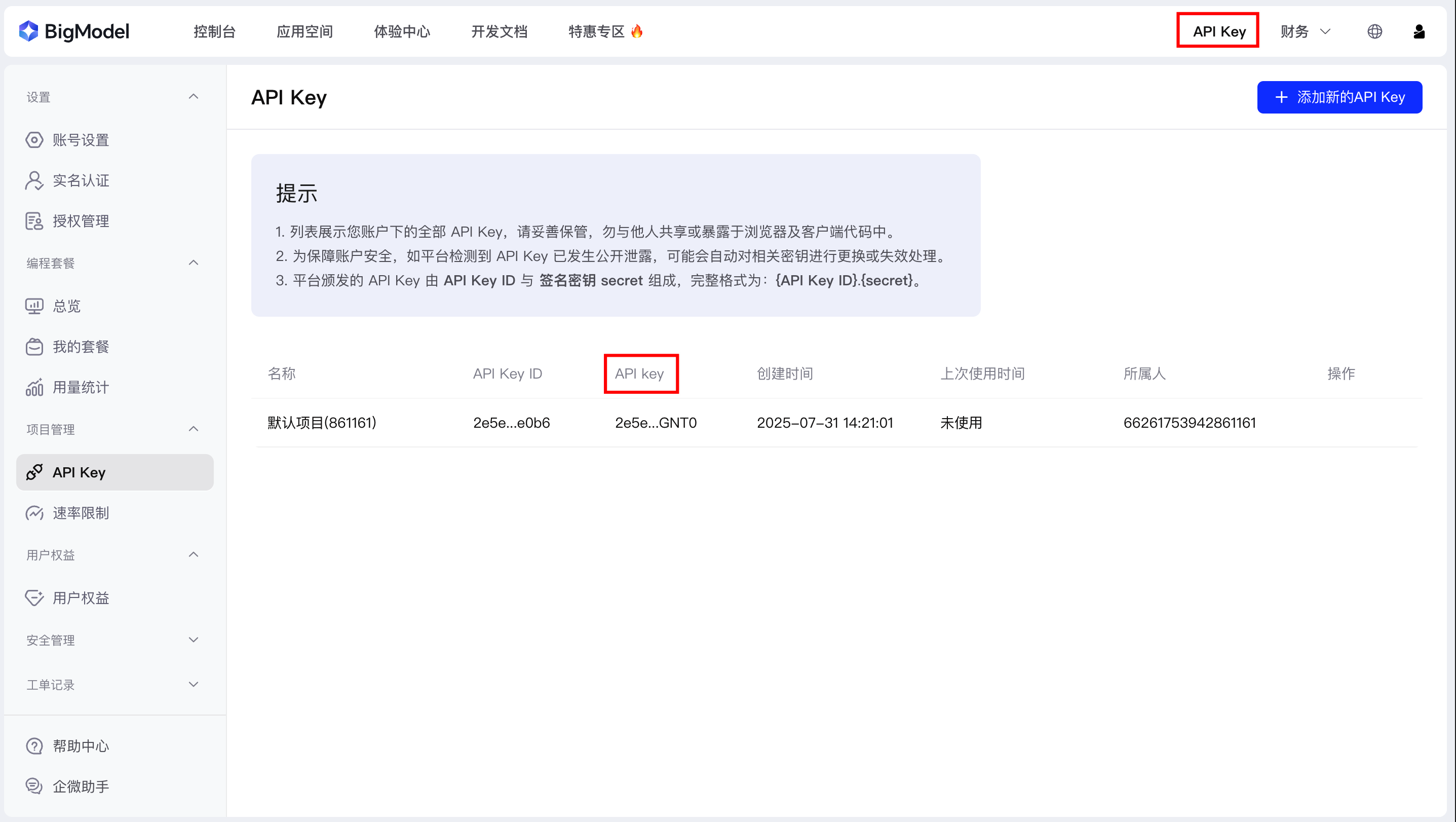Viewport: 1456px width, 822px height.
Task: Contact 企微助手 assistant
Action: [81, 786]
